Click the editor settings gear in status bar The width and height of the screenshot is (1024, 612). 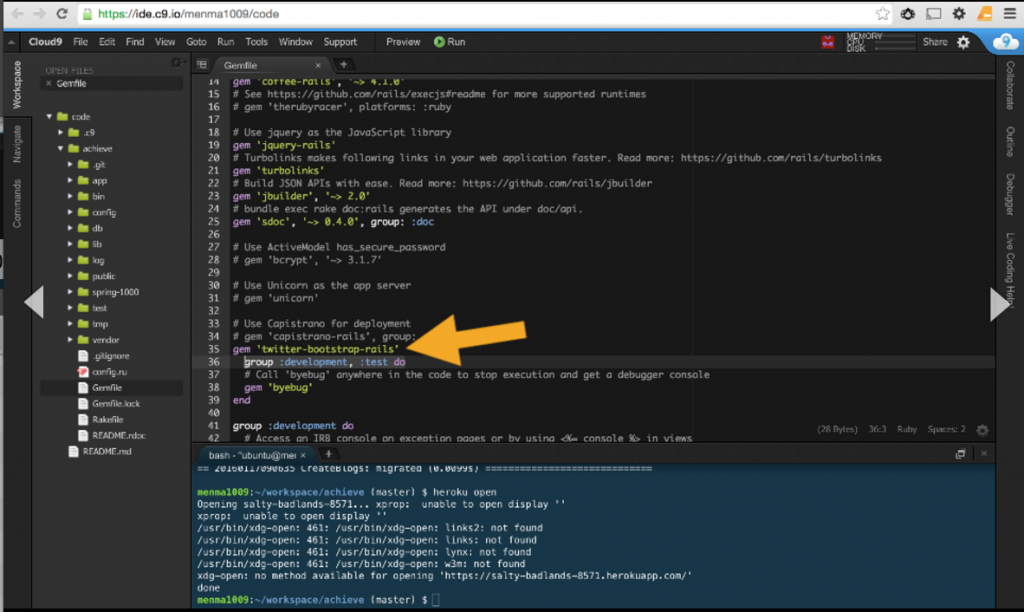[983, 430]
